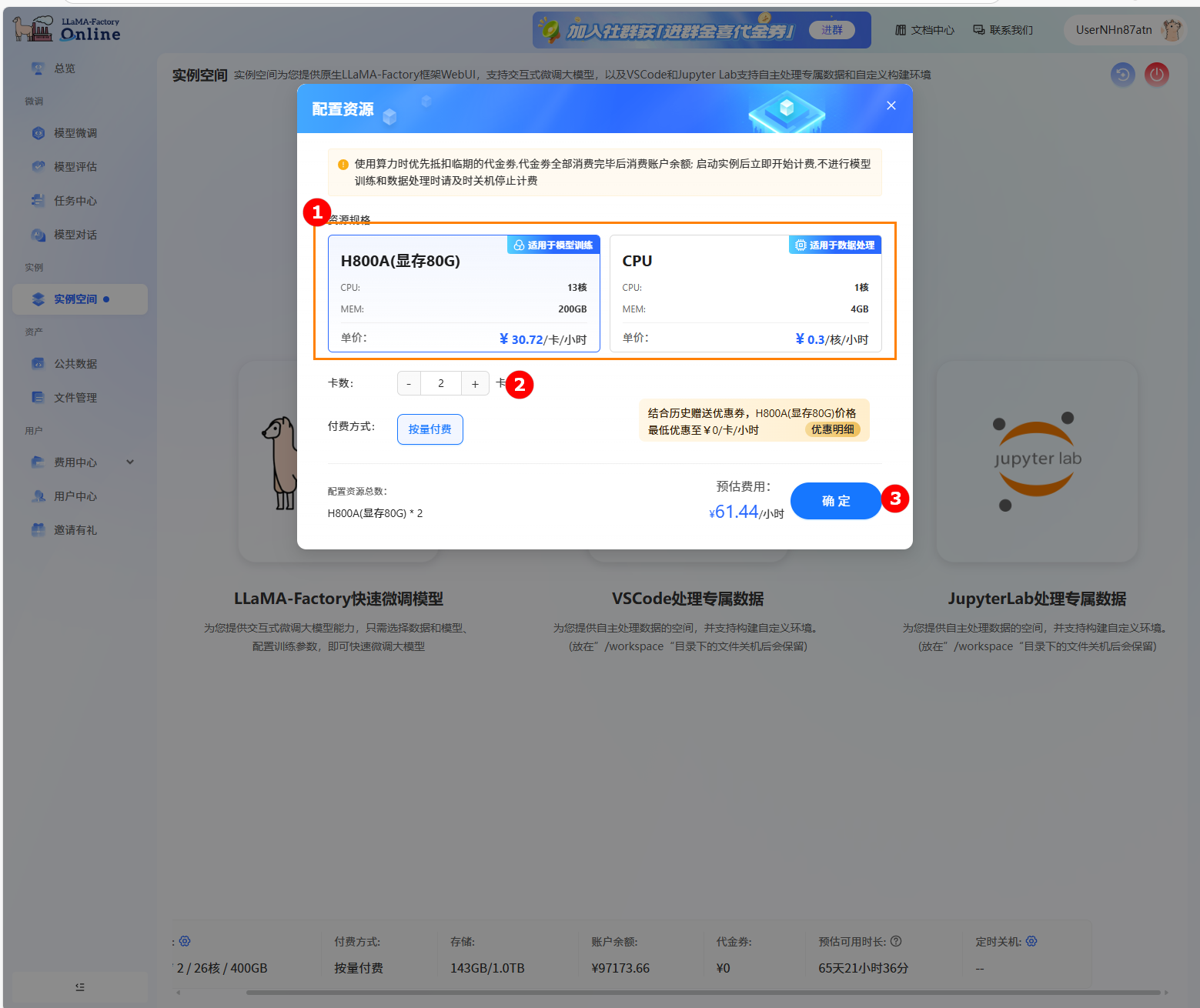The image size is (1200, 1008).
Task: Click the 优惠明细 discount details button
Action: [x=832, y=429]
